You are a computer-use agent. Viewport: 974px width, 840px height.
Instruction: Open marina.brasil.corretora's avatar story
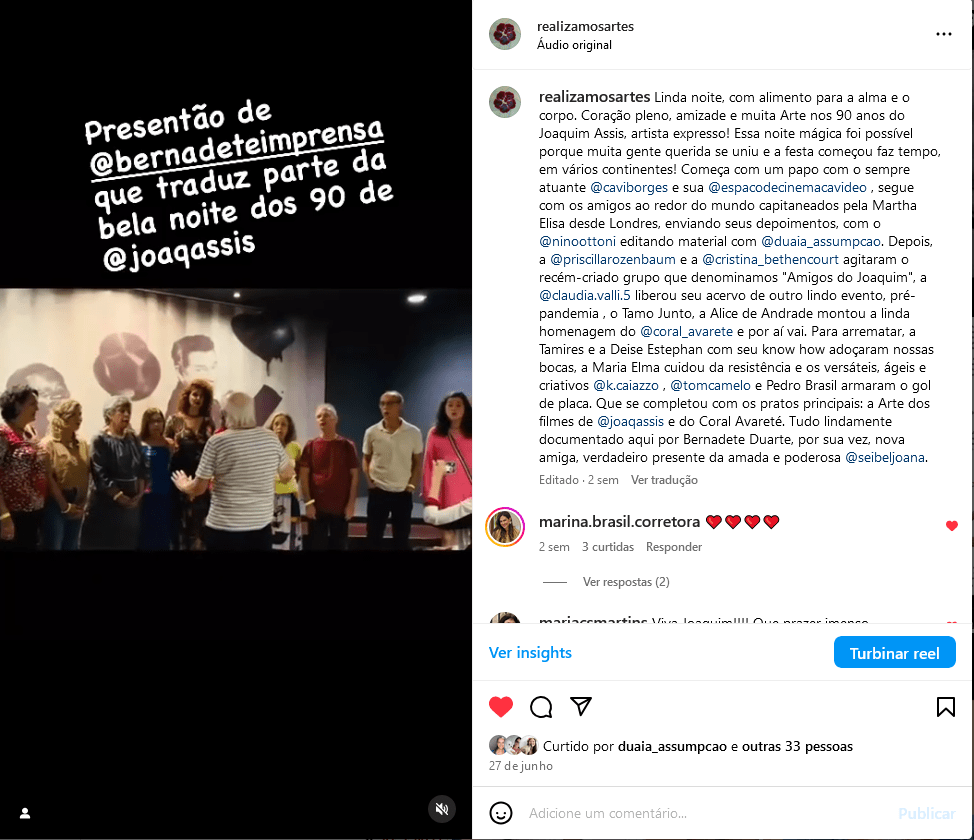coord(505,527)
